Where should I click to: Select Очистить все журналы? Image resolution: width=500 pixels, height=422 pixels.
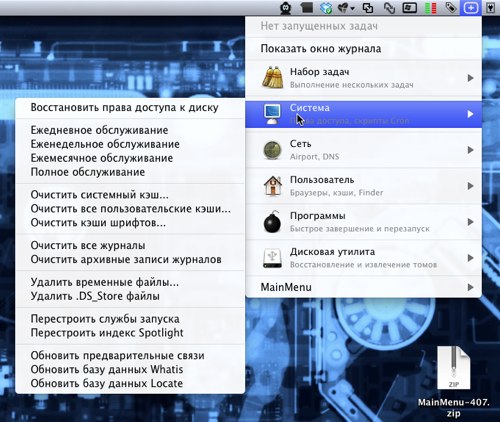(130, 245)
